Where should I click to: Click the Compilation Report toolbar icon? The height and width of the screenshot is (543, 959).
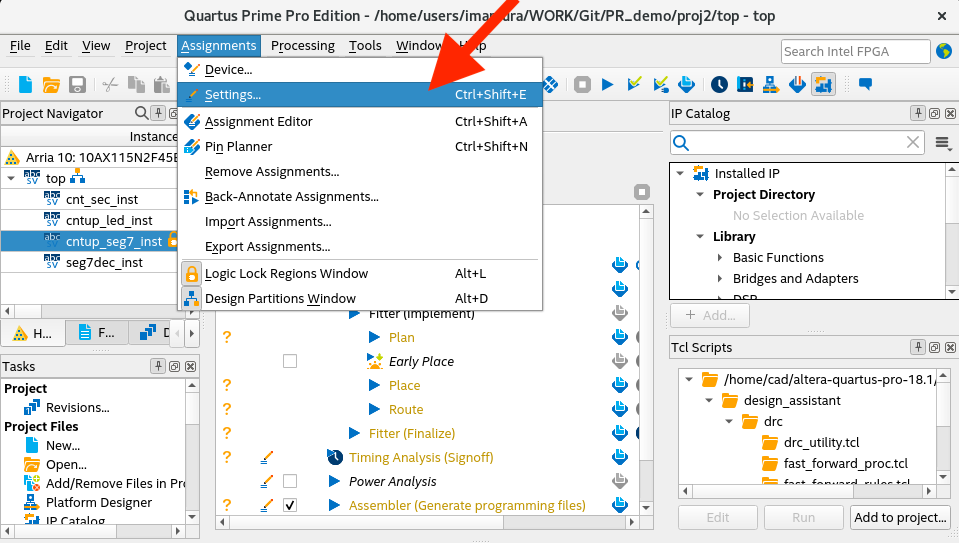[686, 84]
